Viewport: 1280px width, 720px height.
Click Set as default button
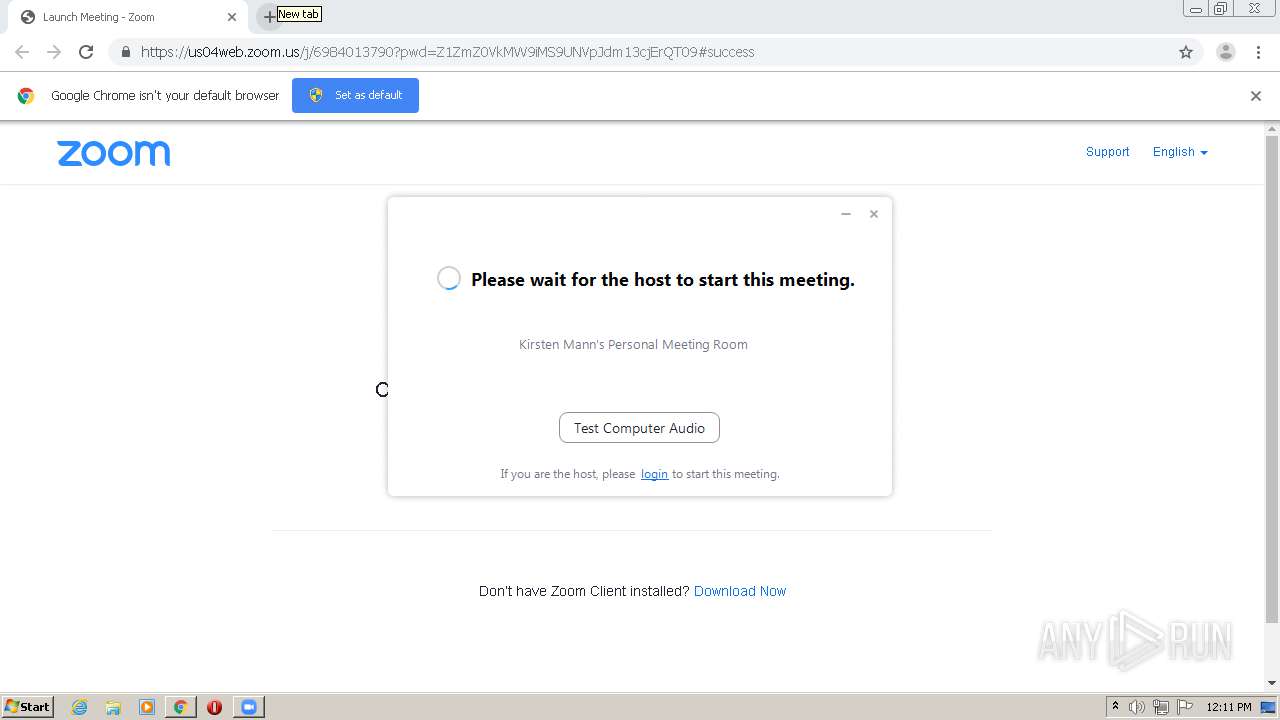tap(355, 95)
